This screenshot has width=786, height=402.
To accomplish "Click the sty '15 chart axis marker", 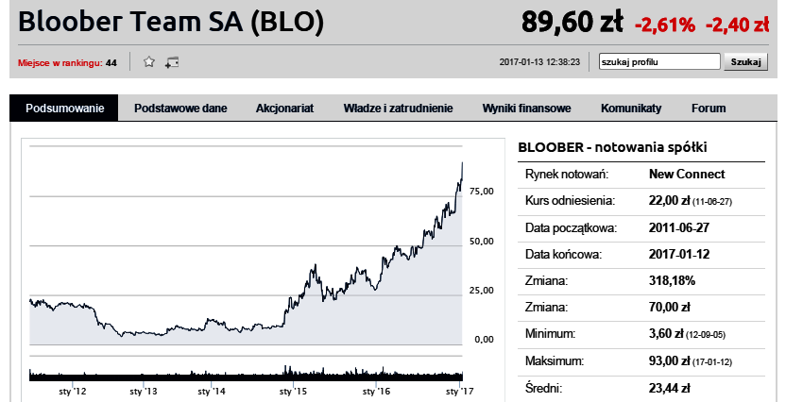I will (293, 391).
